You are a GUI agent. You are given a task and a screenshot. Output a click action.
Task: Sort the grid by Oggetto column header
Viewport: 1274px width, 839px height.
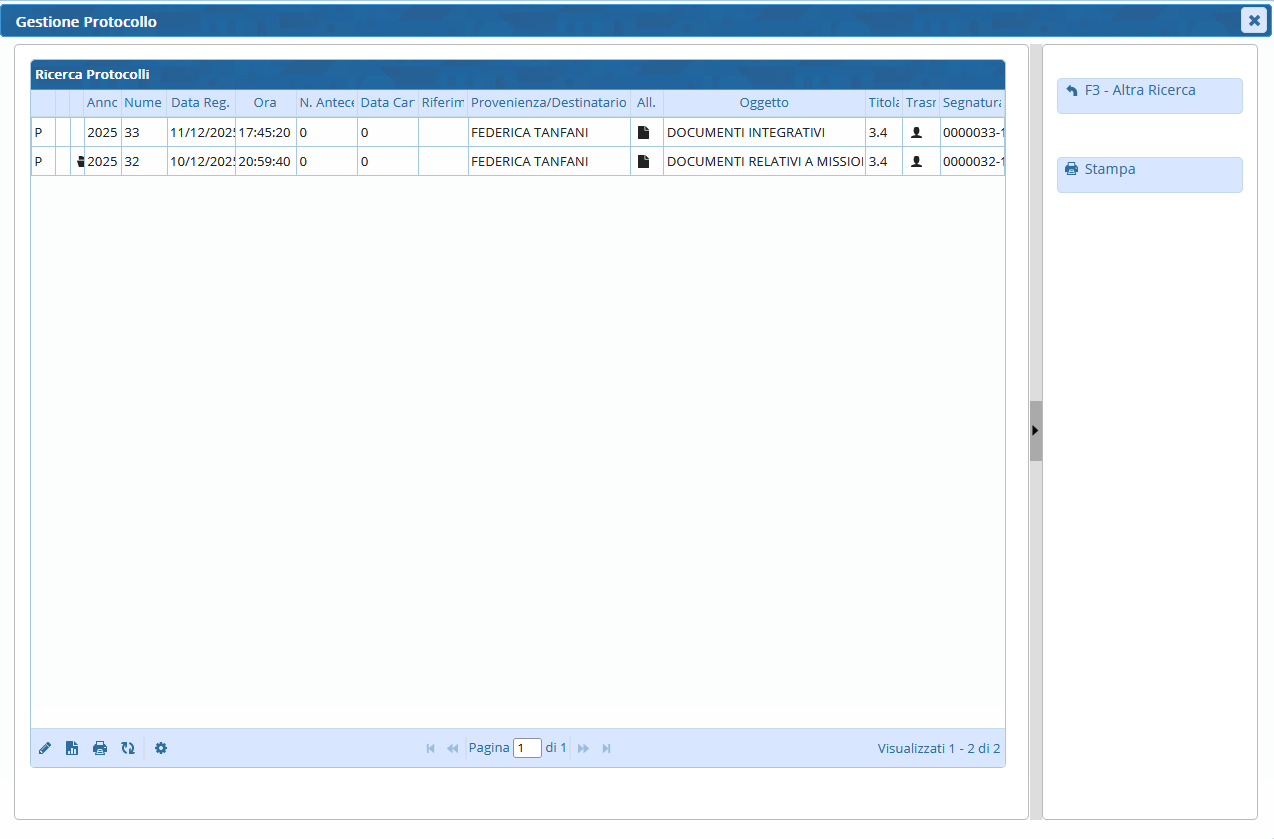(x=764, y=103)
